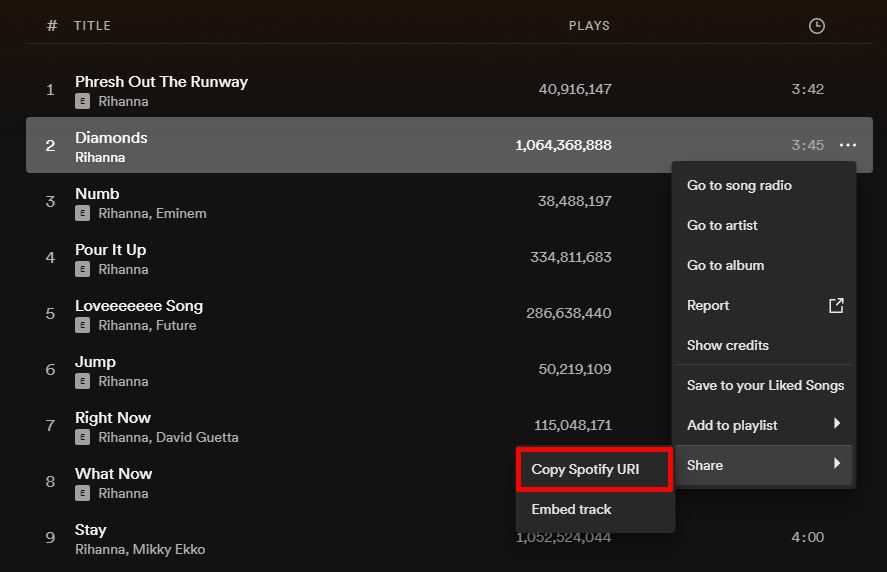This screenshot has width=887, height=572.
Task: Click the explicit badge under Jump
Action: [x=82, y=381]
